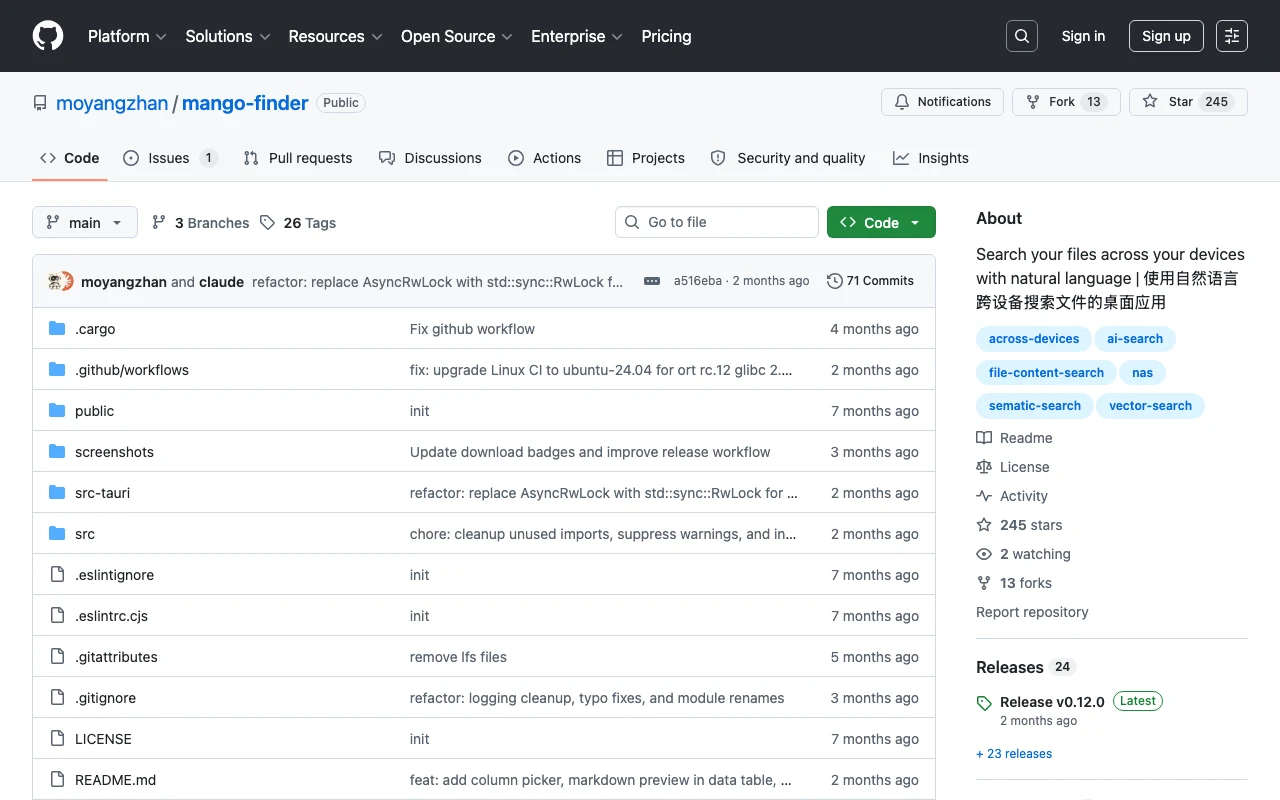The image size is (1280, 800).
Task: Click the src-tauri folder icon
Action: click(57, 493)
